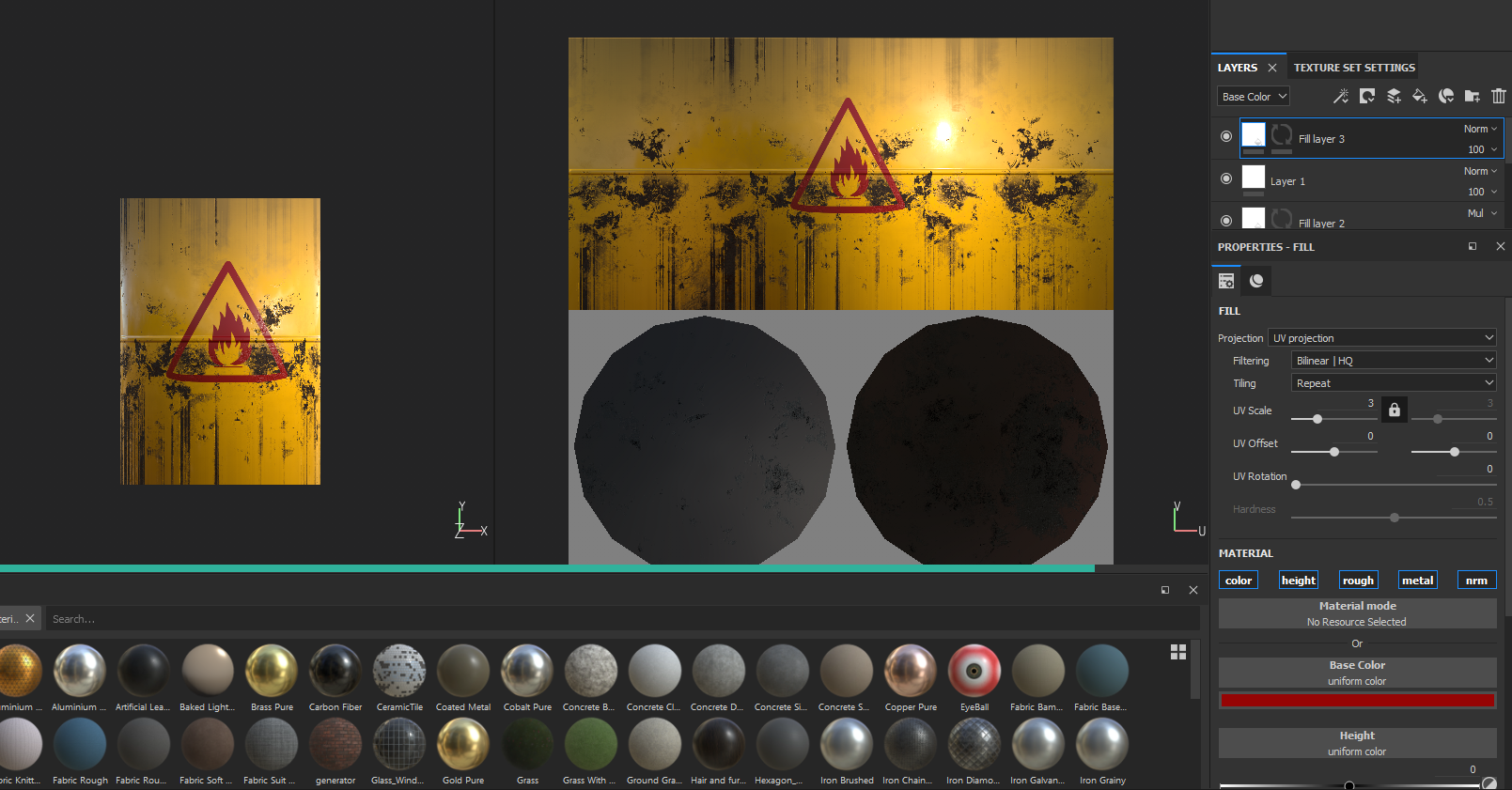Switch to Texture Set Settings tab
The width and height of the screenshot is (1512, 790).
click(x=1354, y=68)
